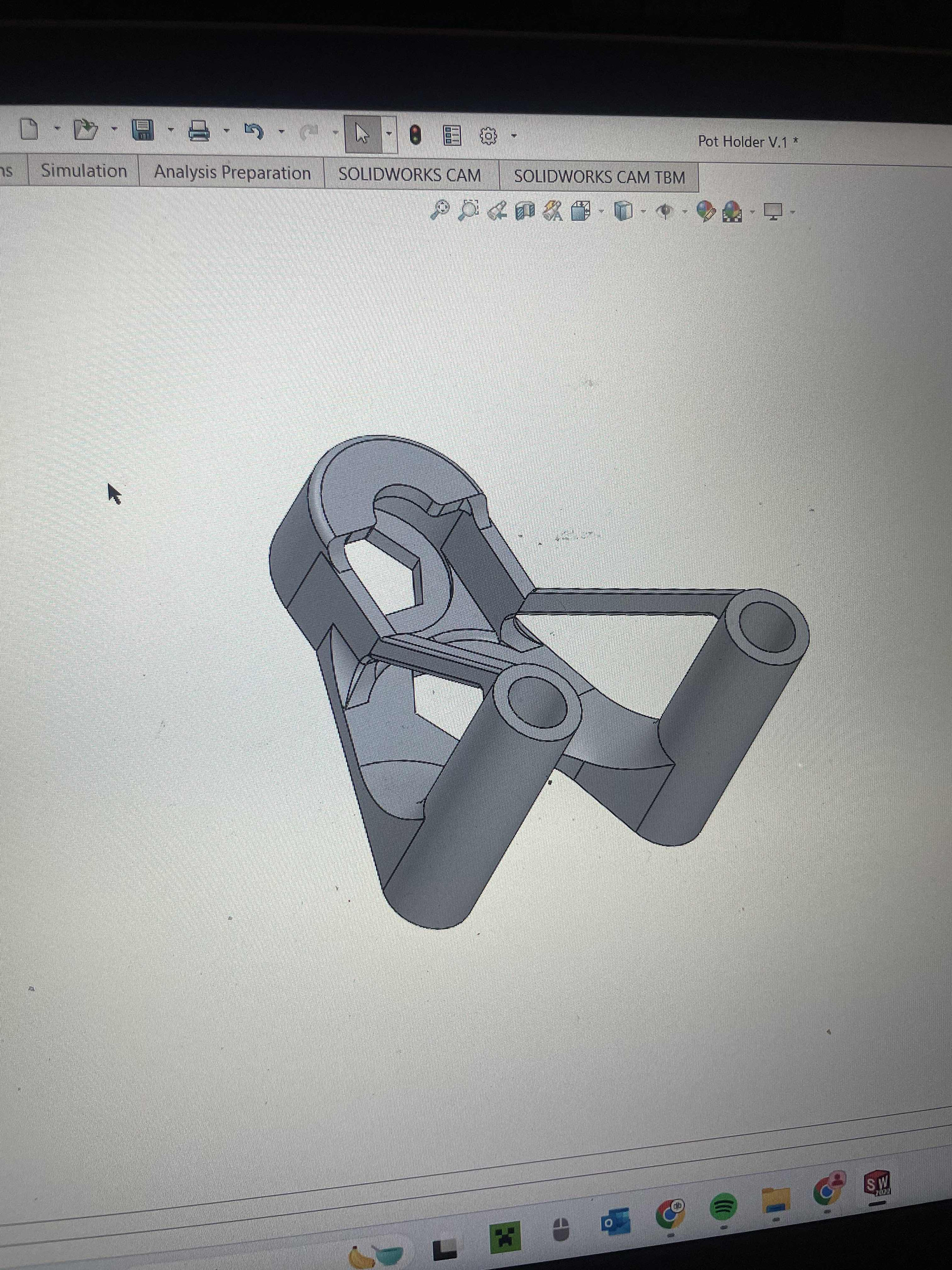Click the Zoom to Fit icon
Viewport: 952px width, 1270px height.
click(x=440, y=210)
